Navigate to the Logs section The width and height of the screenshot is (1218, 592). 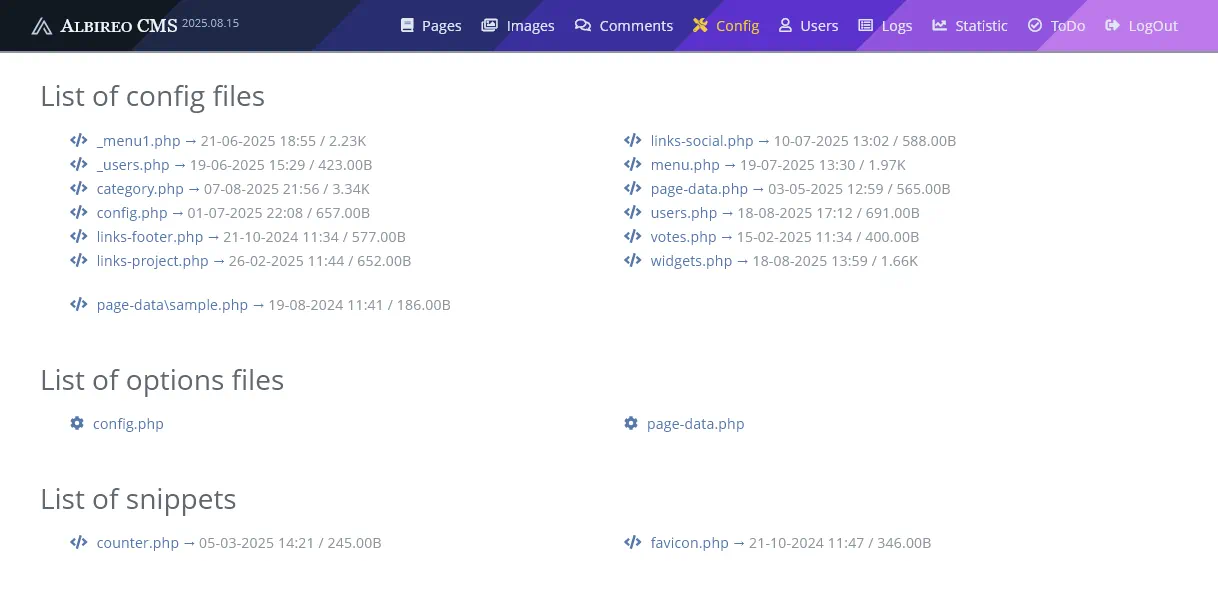pyautogui.click(x=896, y=25)
